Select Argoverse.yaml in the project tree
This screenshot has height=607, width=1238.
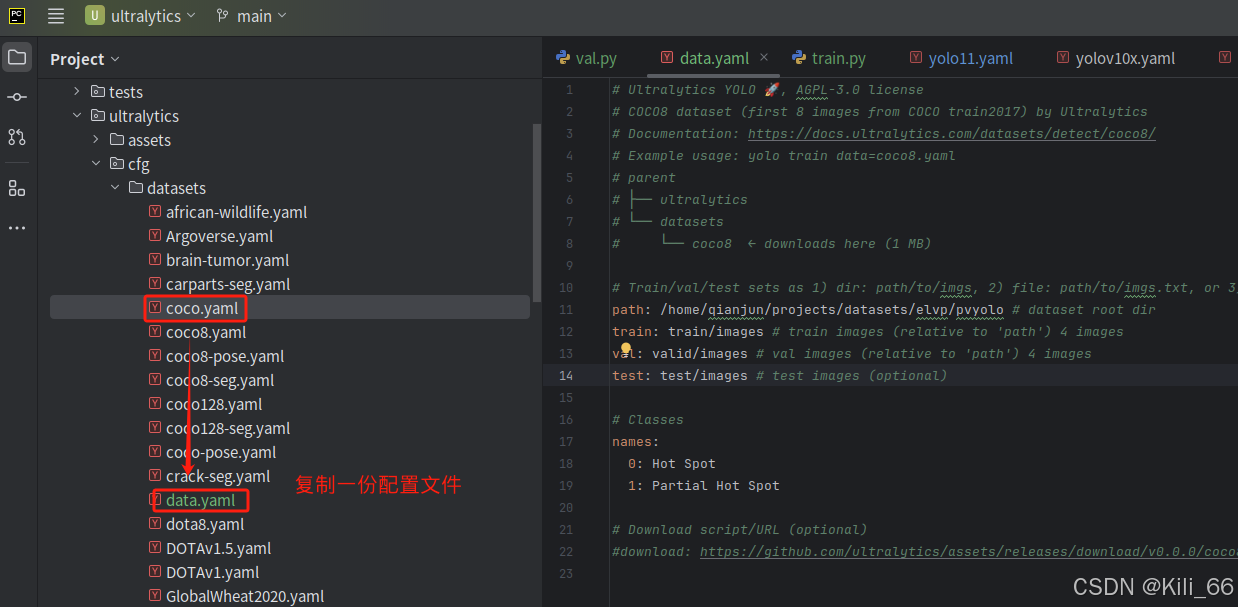[219, 236]
